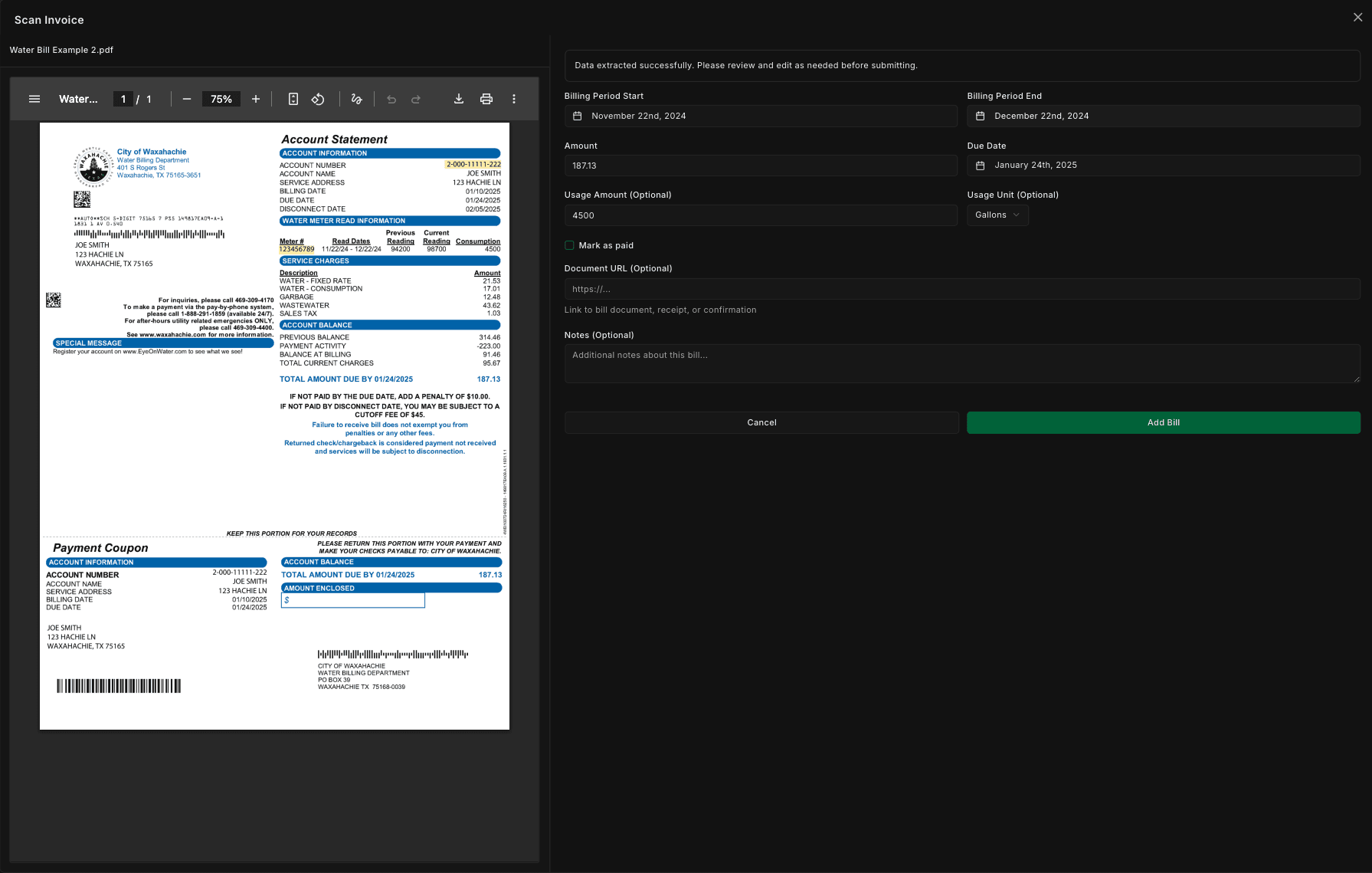Zoom out on the PDF preview
The width and height of the screenshot is (1372, 873).
tap(187, 99)
